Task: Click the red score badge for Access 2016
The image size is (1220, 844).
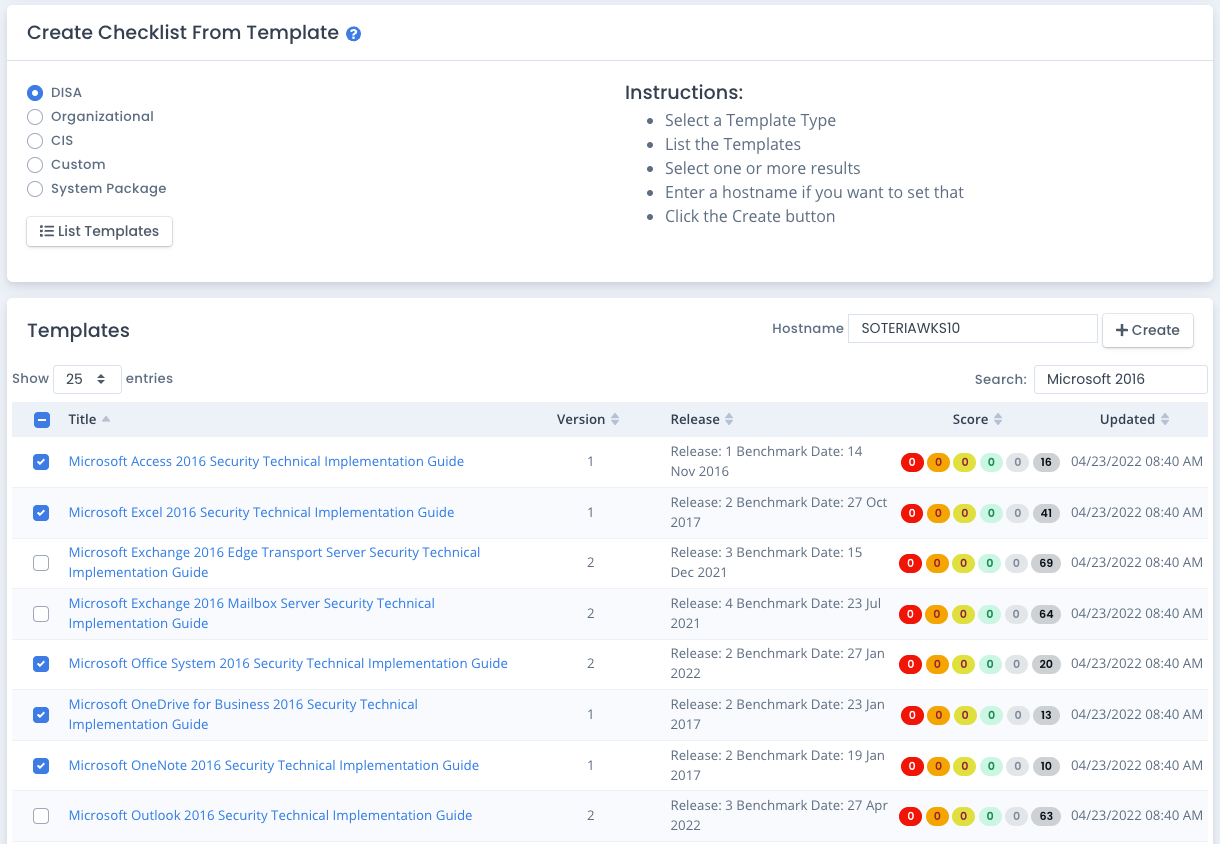Action: tap(912, 462)
